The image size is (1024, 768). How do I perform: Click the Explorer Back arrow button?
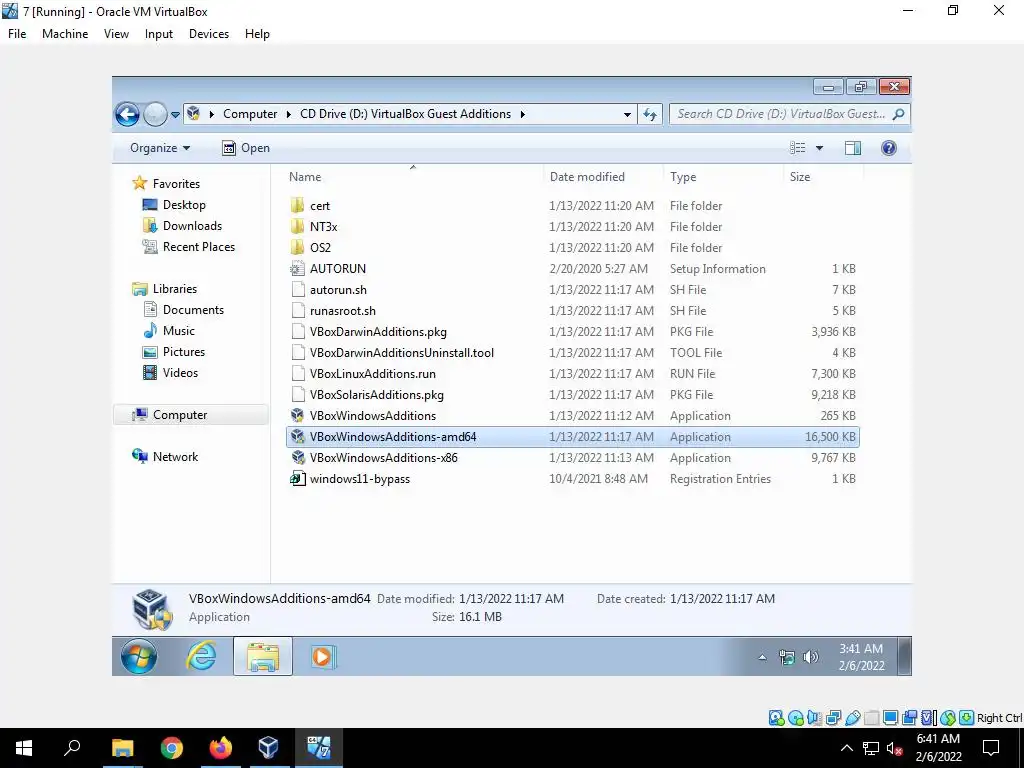click(127, 115)
